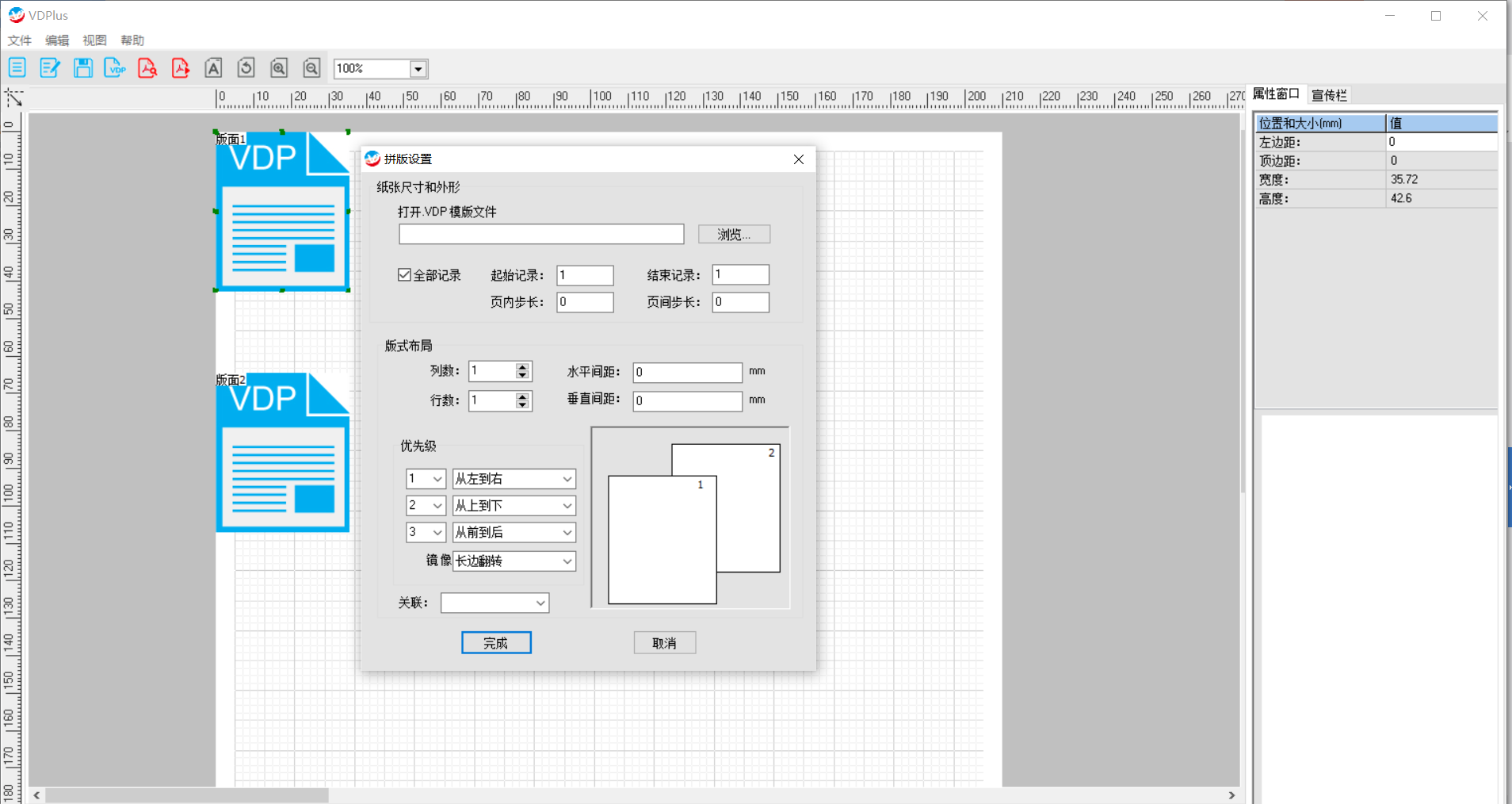This screenshot has width=1512, height=804.
Task: Click the save floppy disk icon
Action: (x=82, y=67)
